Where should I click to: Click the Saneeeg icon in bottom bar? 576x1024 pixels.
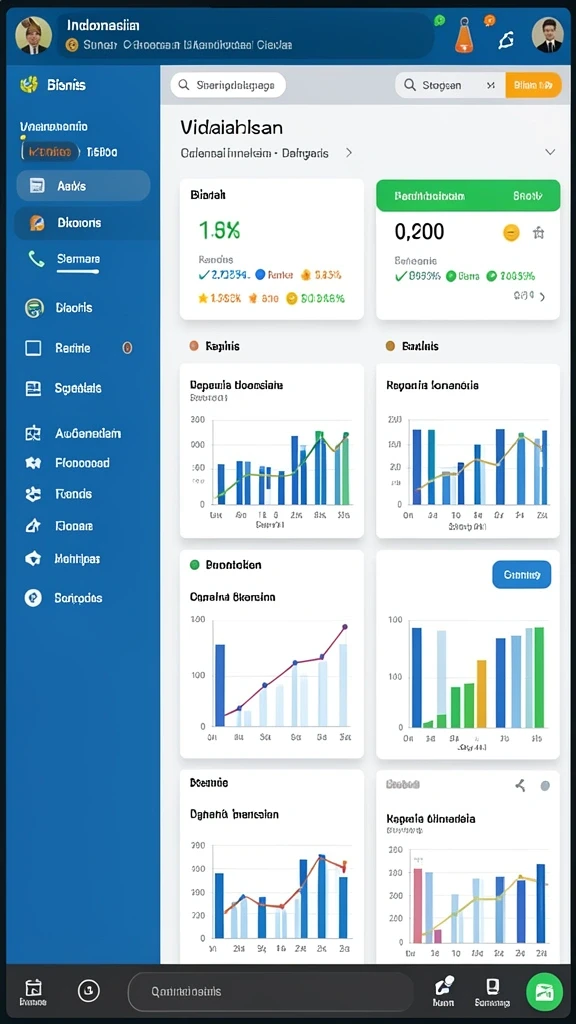492,986
